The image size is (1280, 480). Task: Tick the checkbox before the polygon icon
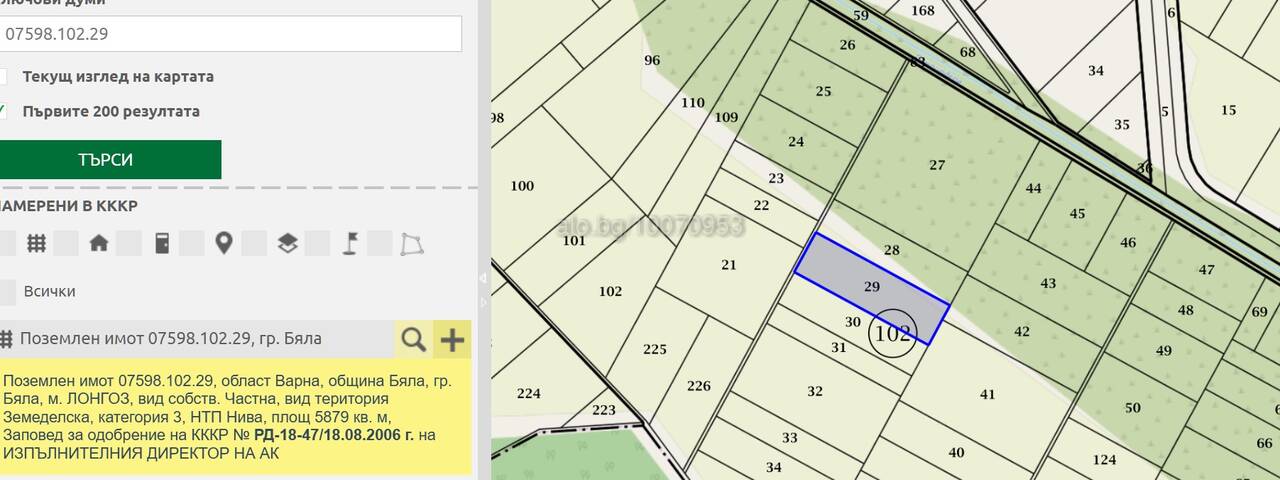point(380,243)
